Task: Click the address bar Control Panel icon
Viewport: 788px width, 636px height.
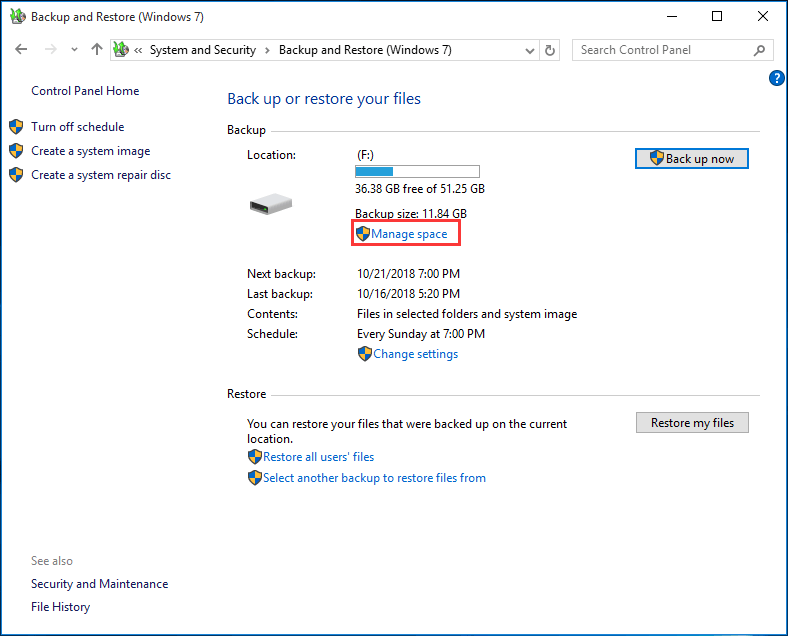Action: click(122, 50)
